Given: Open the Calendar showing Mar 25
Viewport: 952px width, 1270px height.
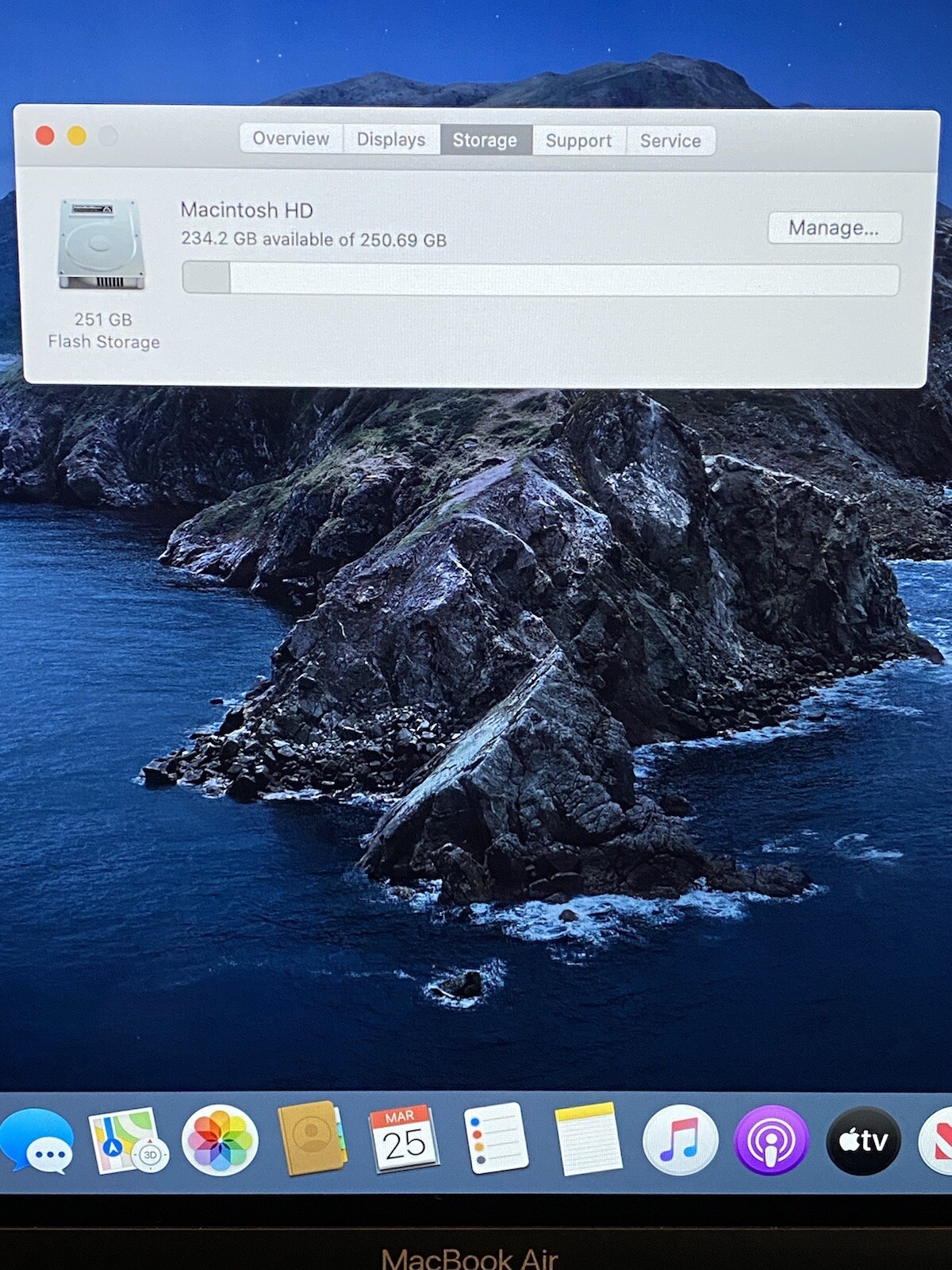Looking at the screenshot, I should [x=403, y=1138].
